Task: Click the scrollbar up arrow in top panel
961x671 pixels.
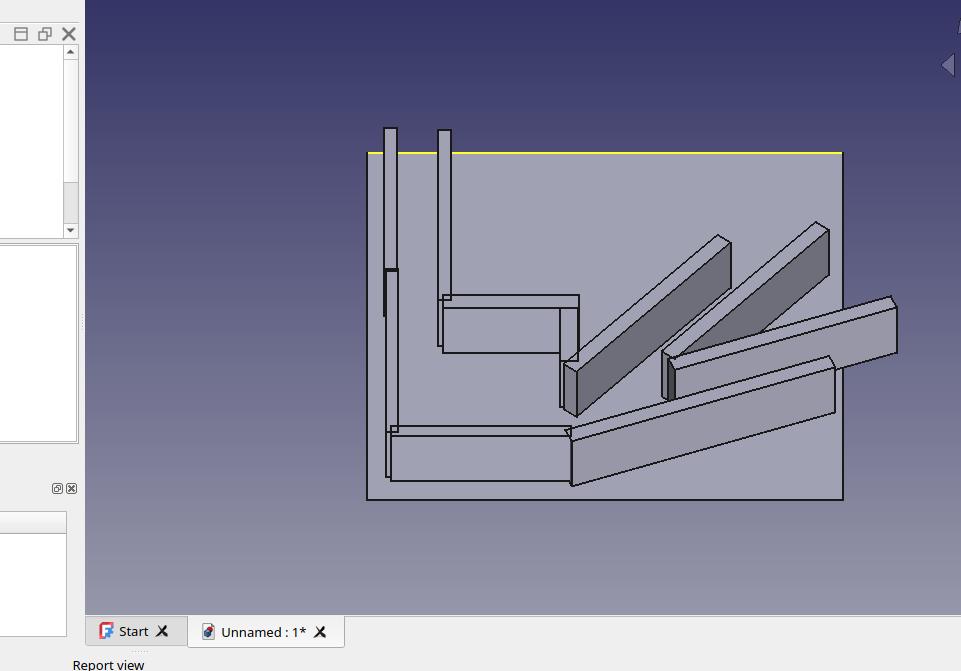Action: click(70, 52)
